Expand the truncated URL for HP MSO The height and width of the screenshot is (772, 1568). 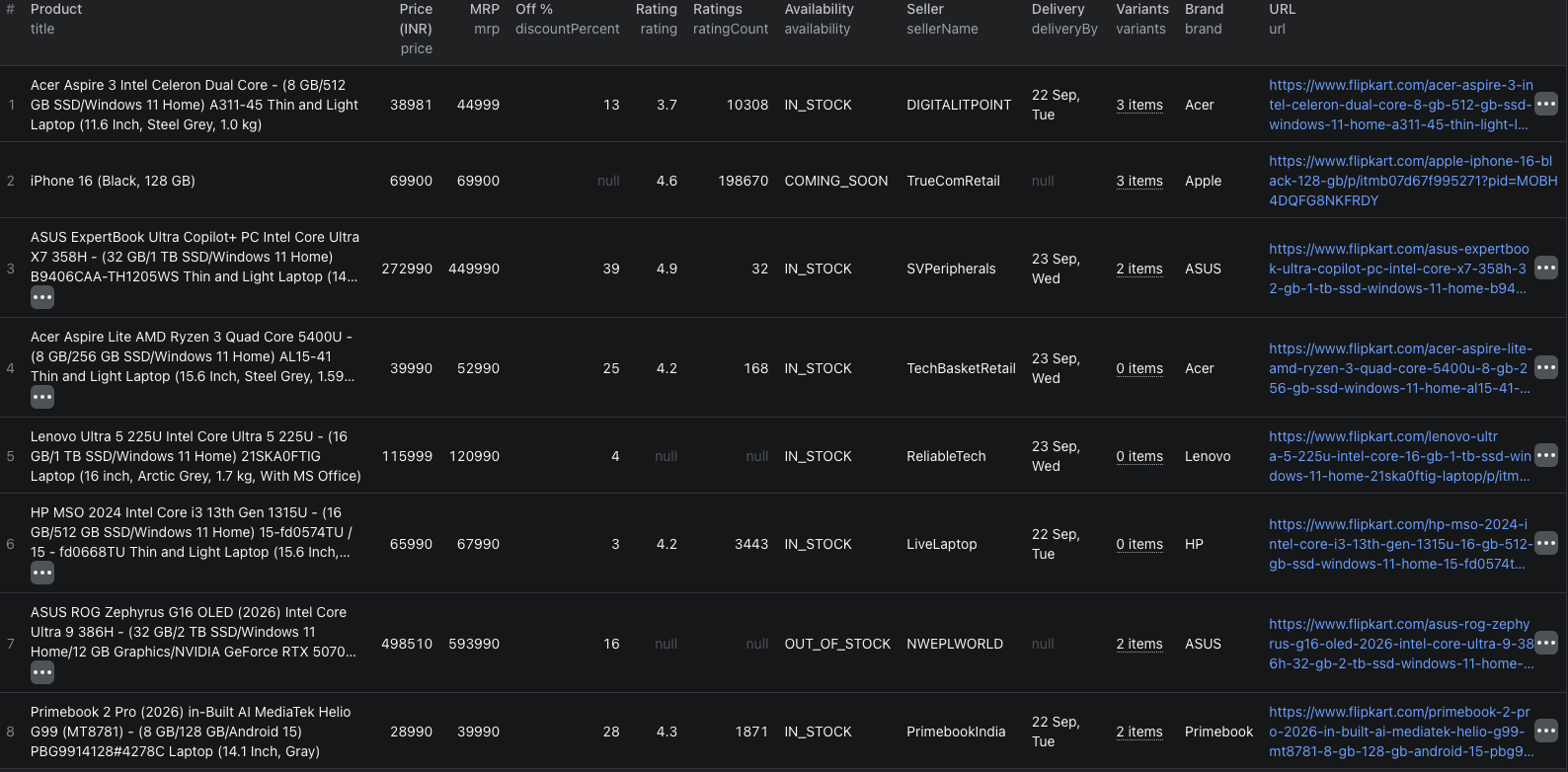[1546, 543]
